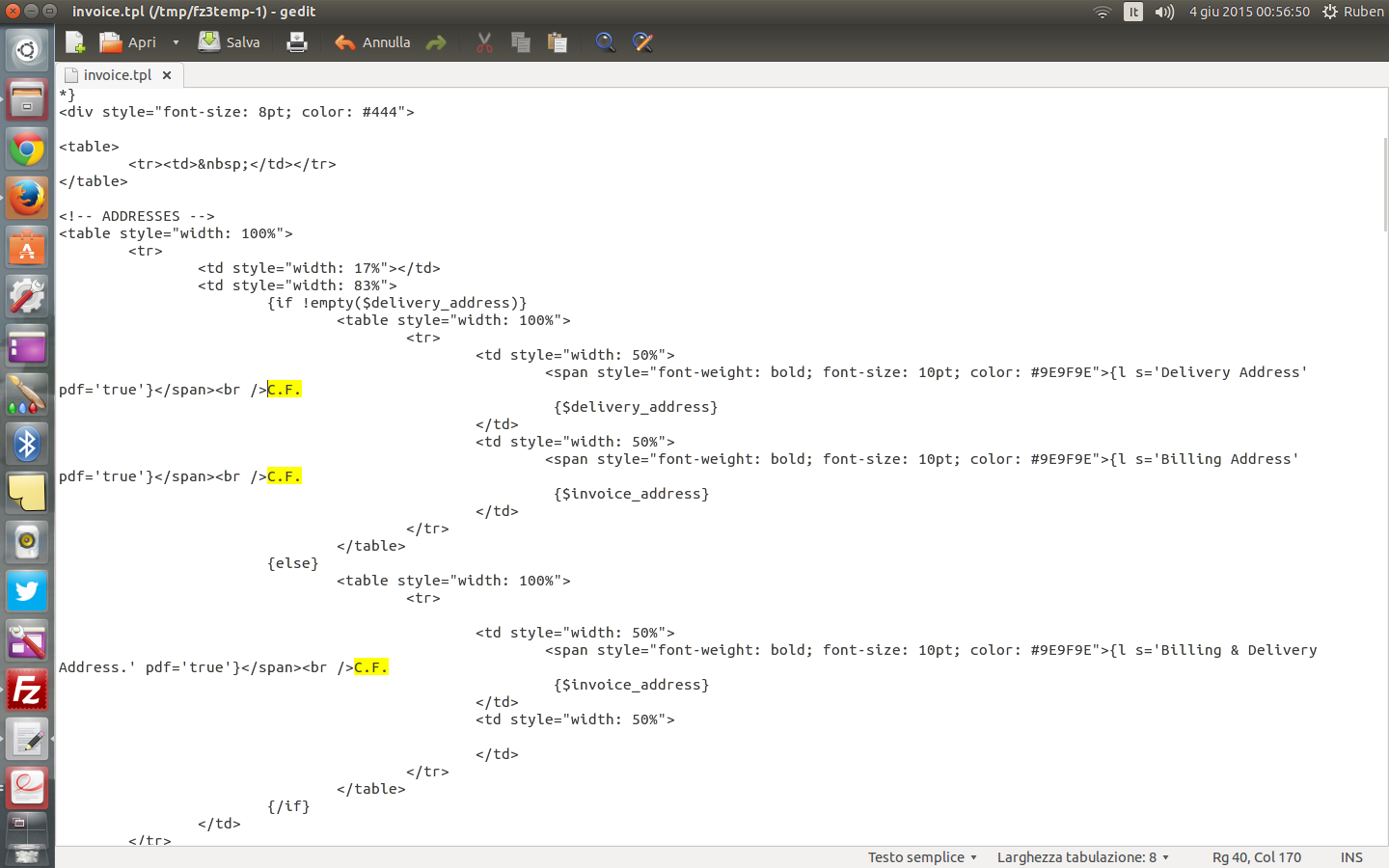Paste from the clipboard
Screen dimensions: 1389x868
tap(558, 42)
